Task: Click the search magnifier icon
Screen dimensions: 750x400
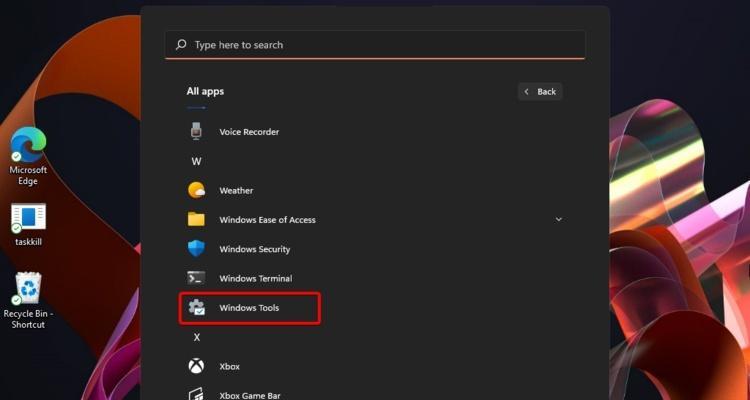Action: pos(181,45)
